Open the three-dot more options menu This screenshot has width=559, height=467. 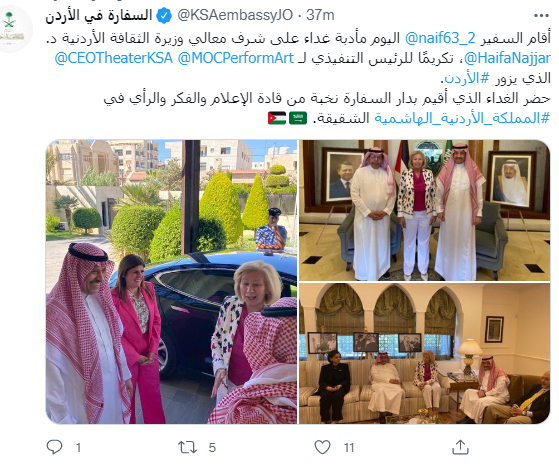click(541, 16)
